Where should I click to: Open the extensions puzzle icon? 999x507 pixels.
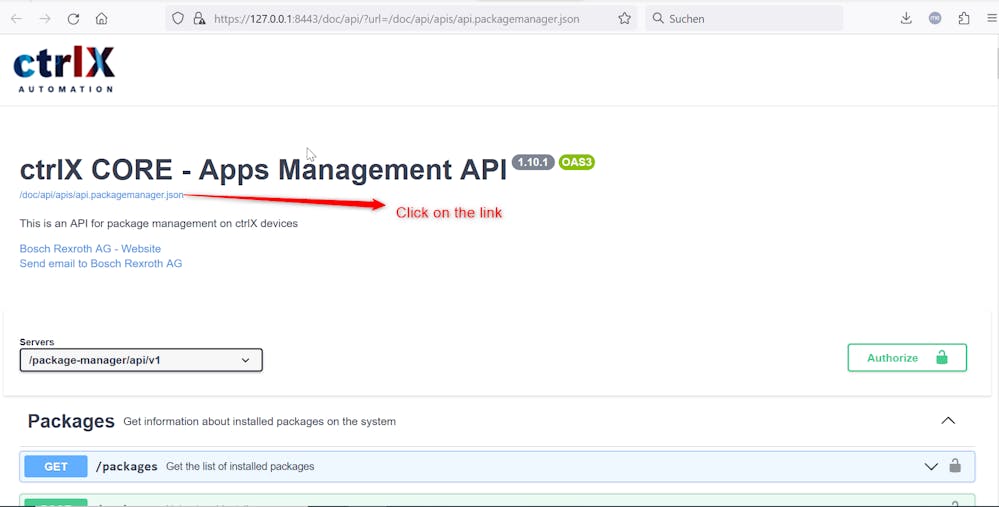[x=963, y=18]
